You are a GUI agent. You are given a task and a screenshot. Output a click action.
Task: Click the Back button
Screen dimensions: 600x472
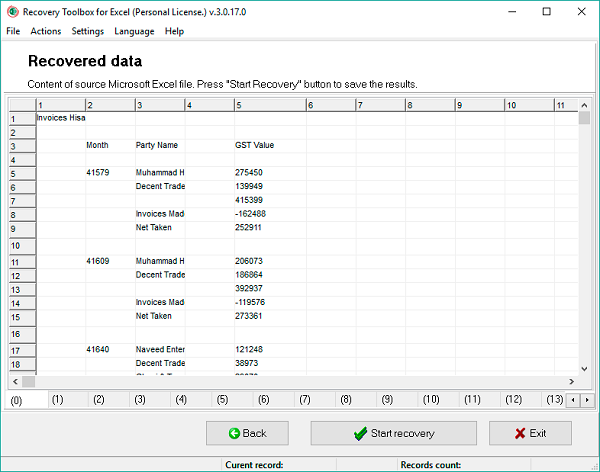click(247, 433)
